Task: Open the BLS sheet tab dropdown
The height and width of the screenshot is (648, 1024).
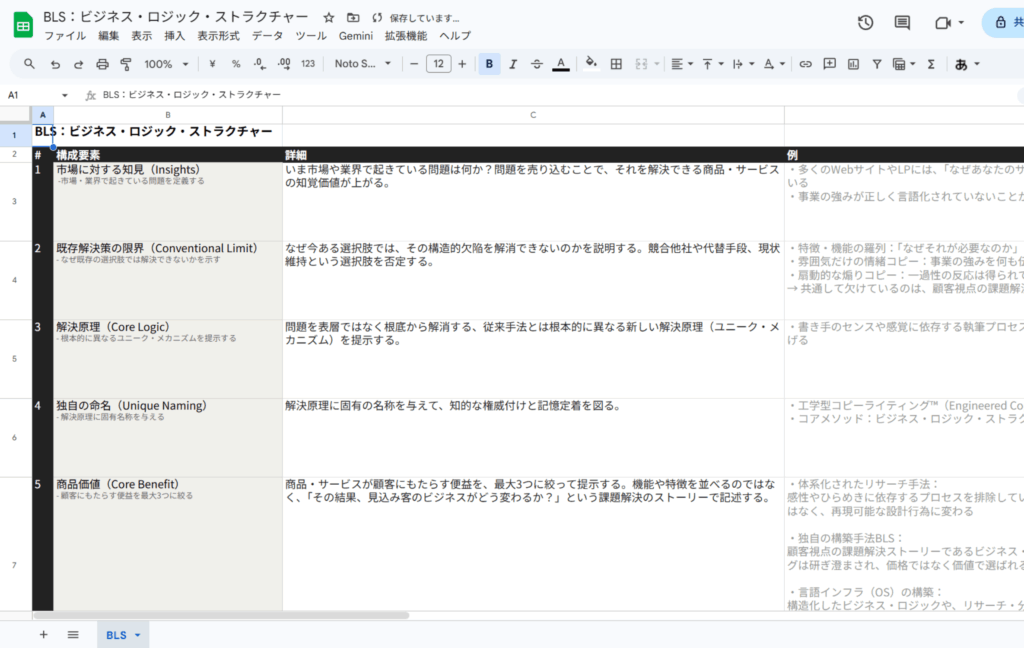Action: (x=135, y=634)
